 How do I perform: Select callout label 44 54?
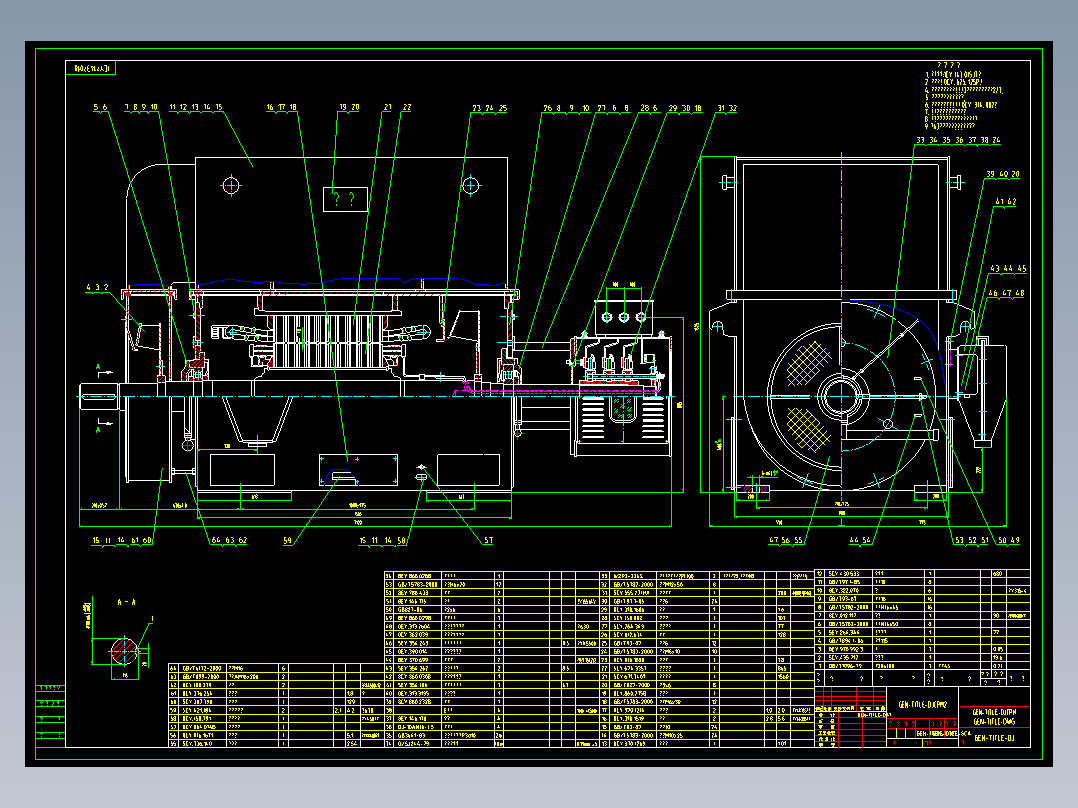pyautogui.click(x=859, y=541)
